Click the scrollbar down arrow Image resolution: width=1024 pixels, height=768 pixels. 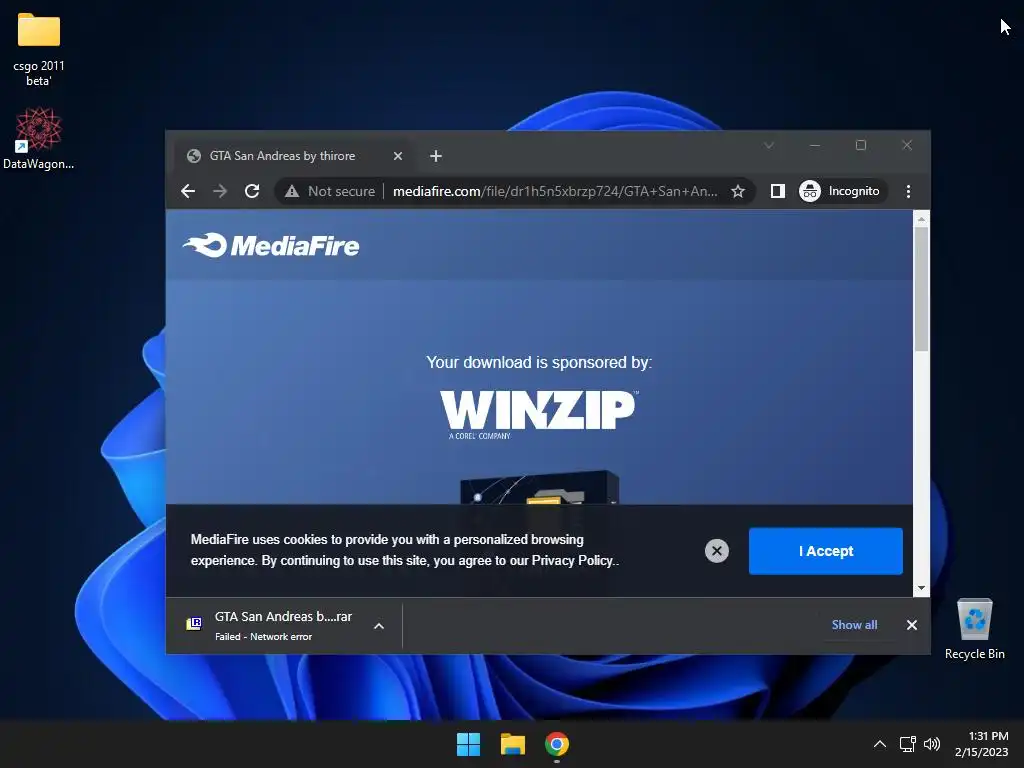(921, 588)
